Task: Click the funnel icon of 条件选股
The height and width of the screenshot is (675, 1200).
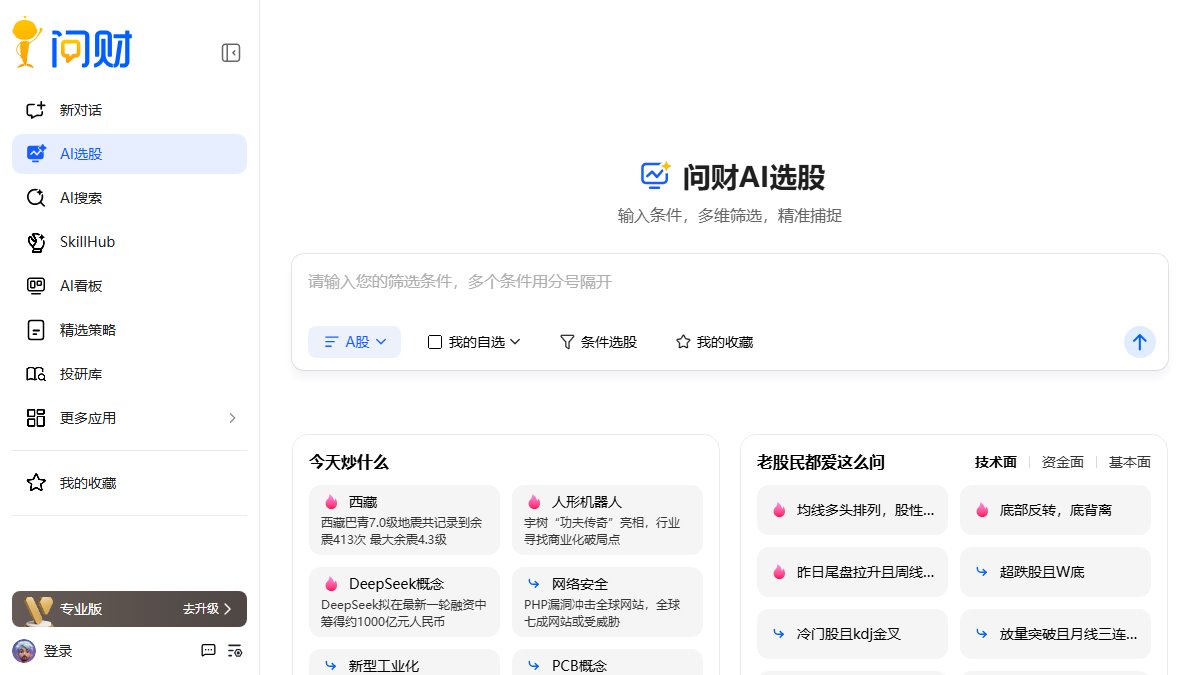Action: click(567, 342)
